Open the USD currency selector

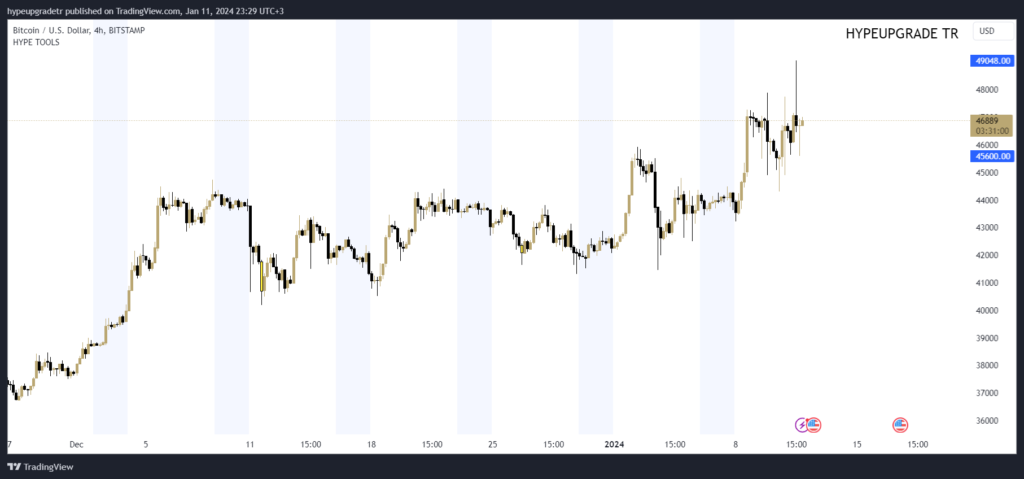987,31
